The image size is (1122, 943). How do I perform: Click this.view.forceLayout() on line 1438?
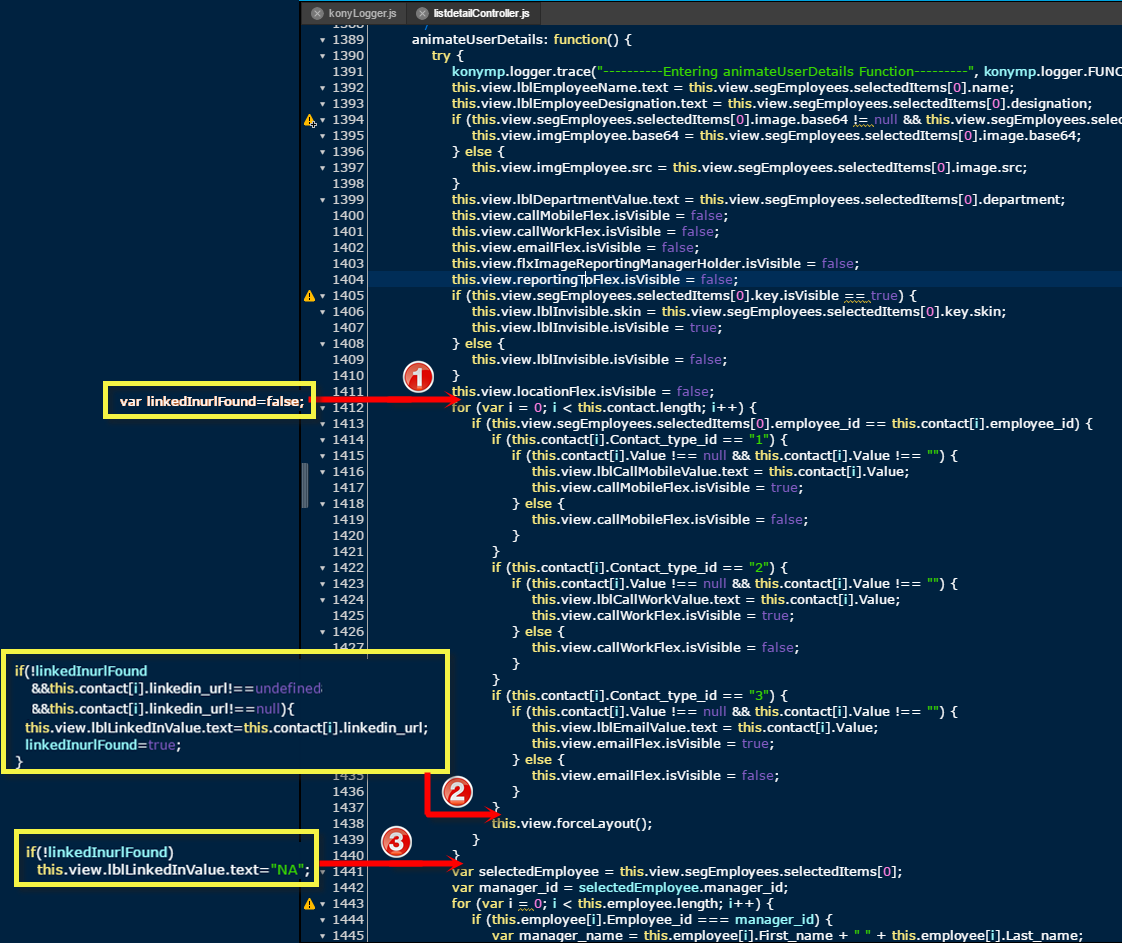[572, 824]
